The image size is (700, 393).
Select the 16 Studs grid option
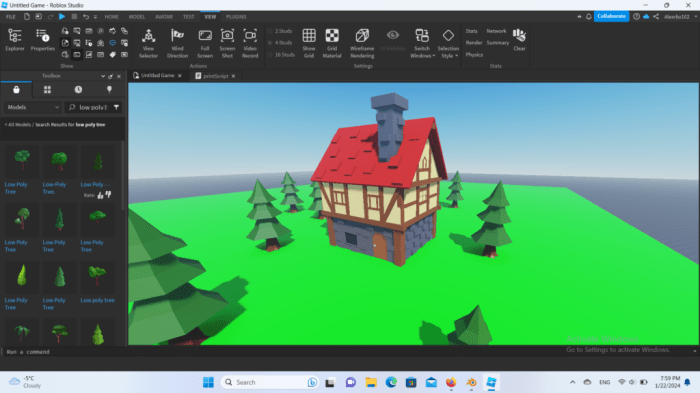pyautogui.click(x=281, y=54)
